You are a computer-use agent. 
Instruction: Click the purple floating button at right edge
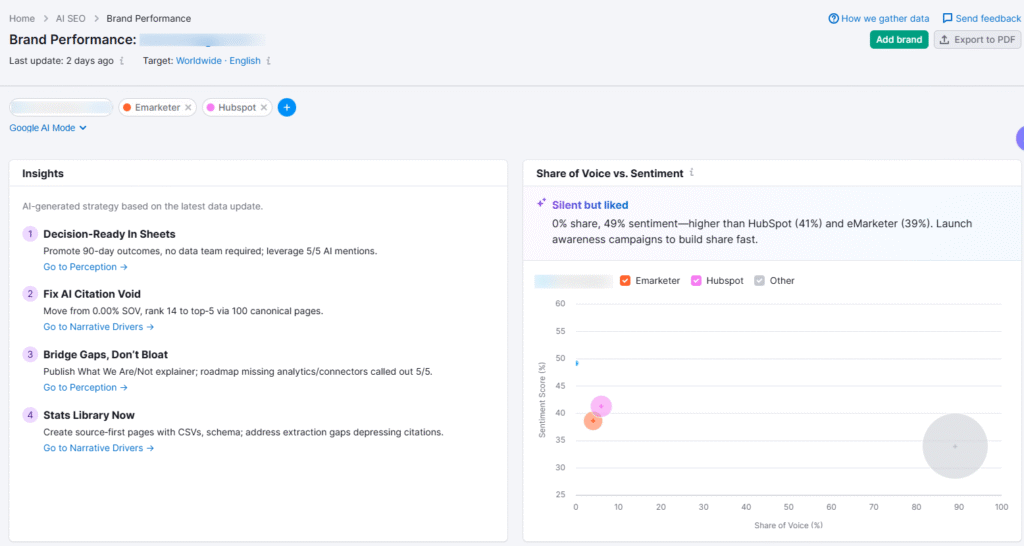[1020, 138]
